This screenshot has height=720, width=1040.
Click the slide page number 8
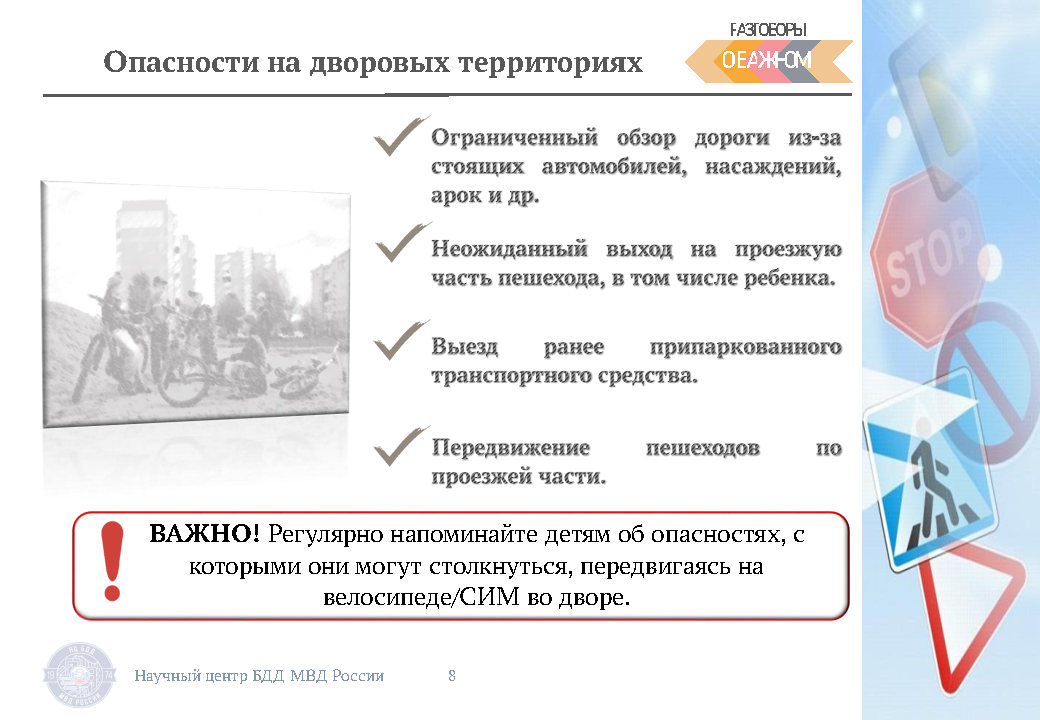click(452, 676)
